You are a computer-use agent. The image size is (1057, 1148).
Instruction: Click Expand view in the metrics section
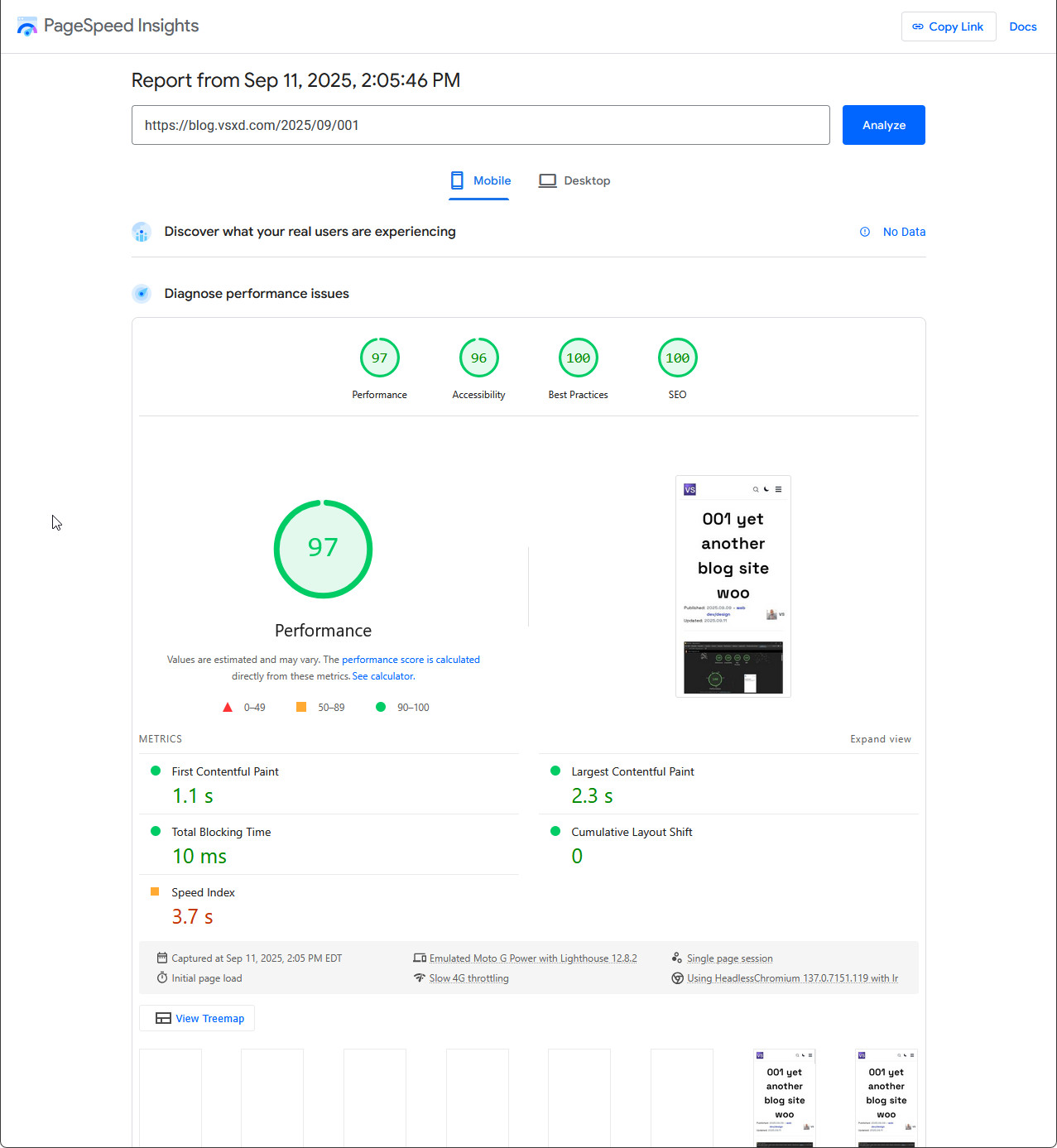(880, 739)
